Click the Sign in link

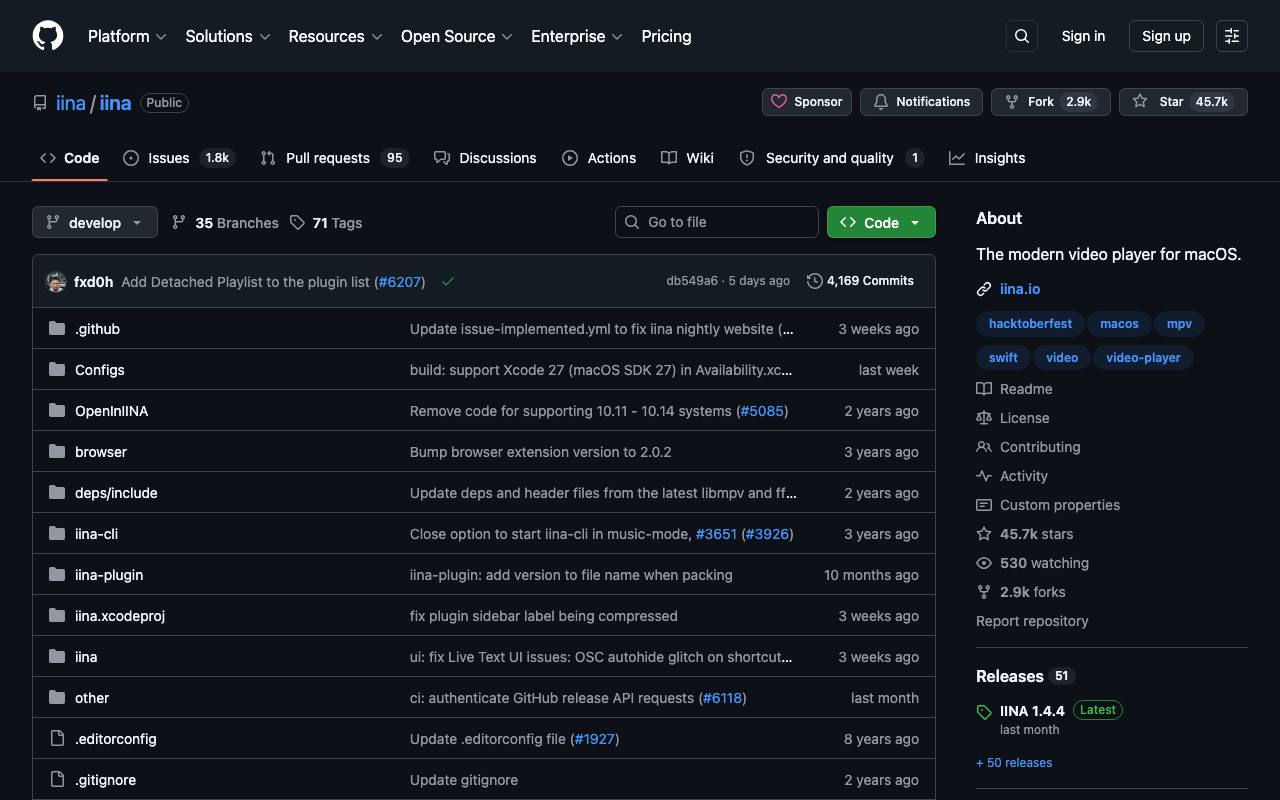pyautogui.click(x=1083, y=36)
